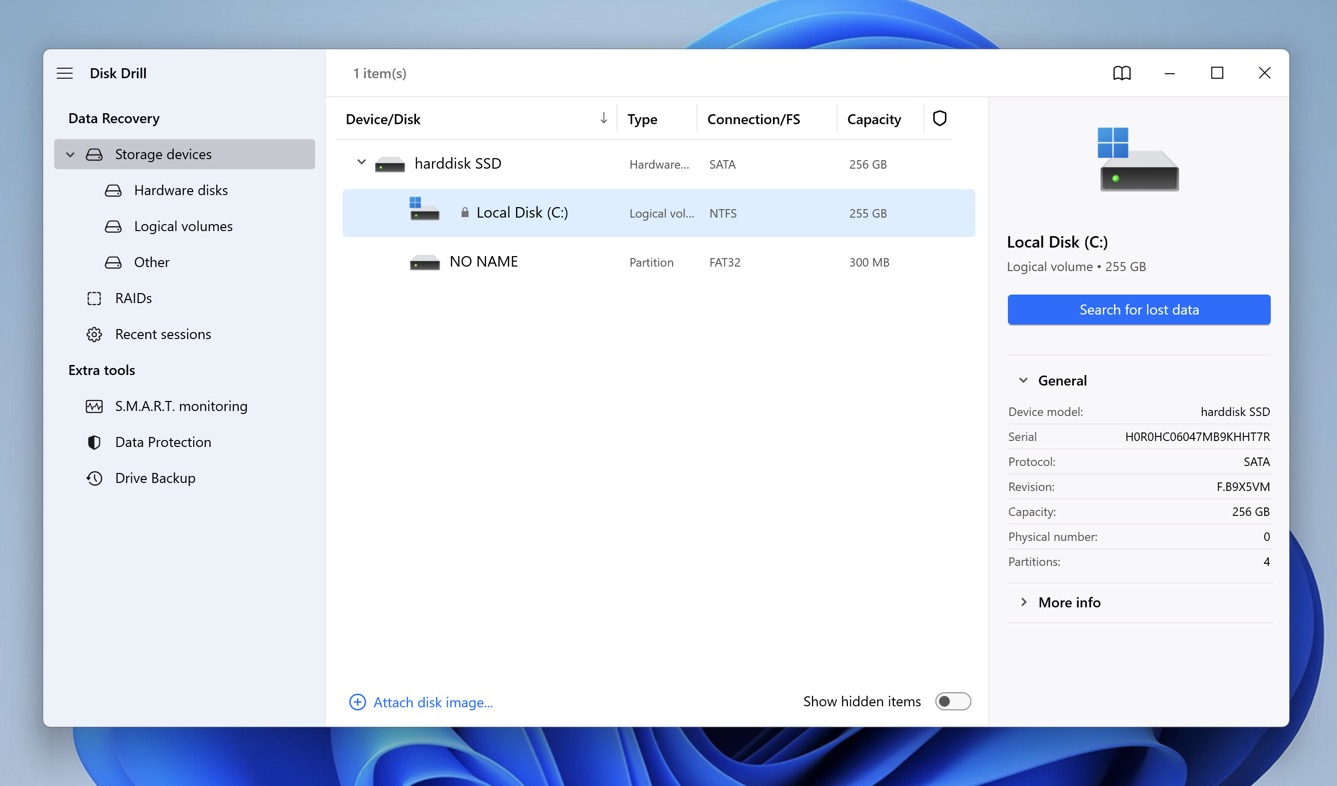
Task: Click the RAIDs dashed square icon
Action: click(x=94, y=298)
